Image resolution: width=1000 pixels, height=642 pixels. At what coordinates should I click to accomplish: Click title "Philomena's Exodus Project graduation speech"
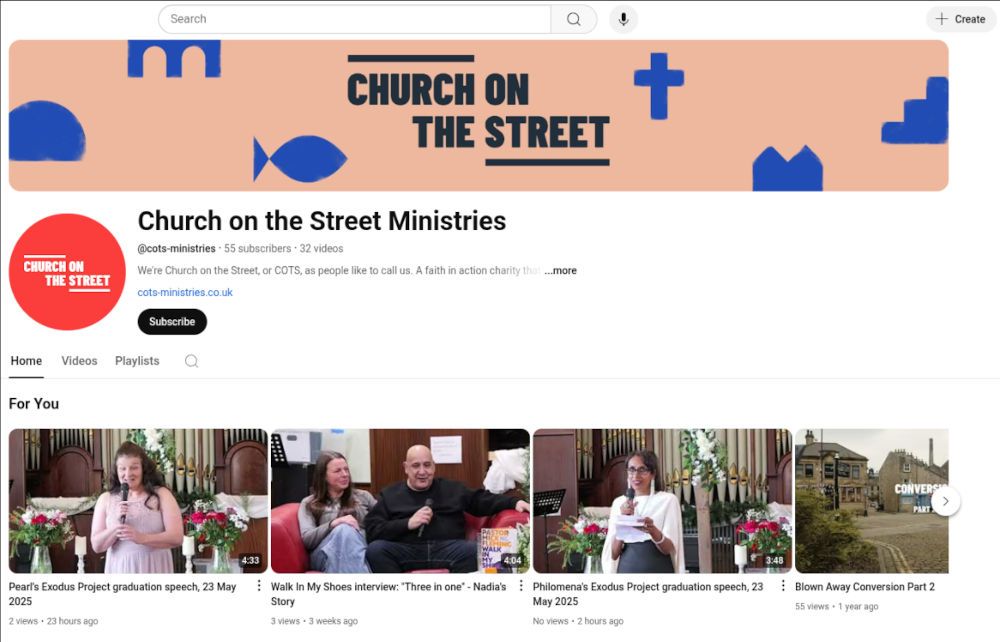[648, 594]
